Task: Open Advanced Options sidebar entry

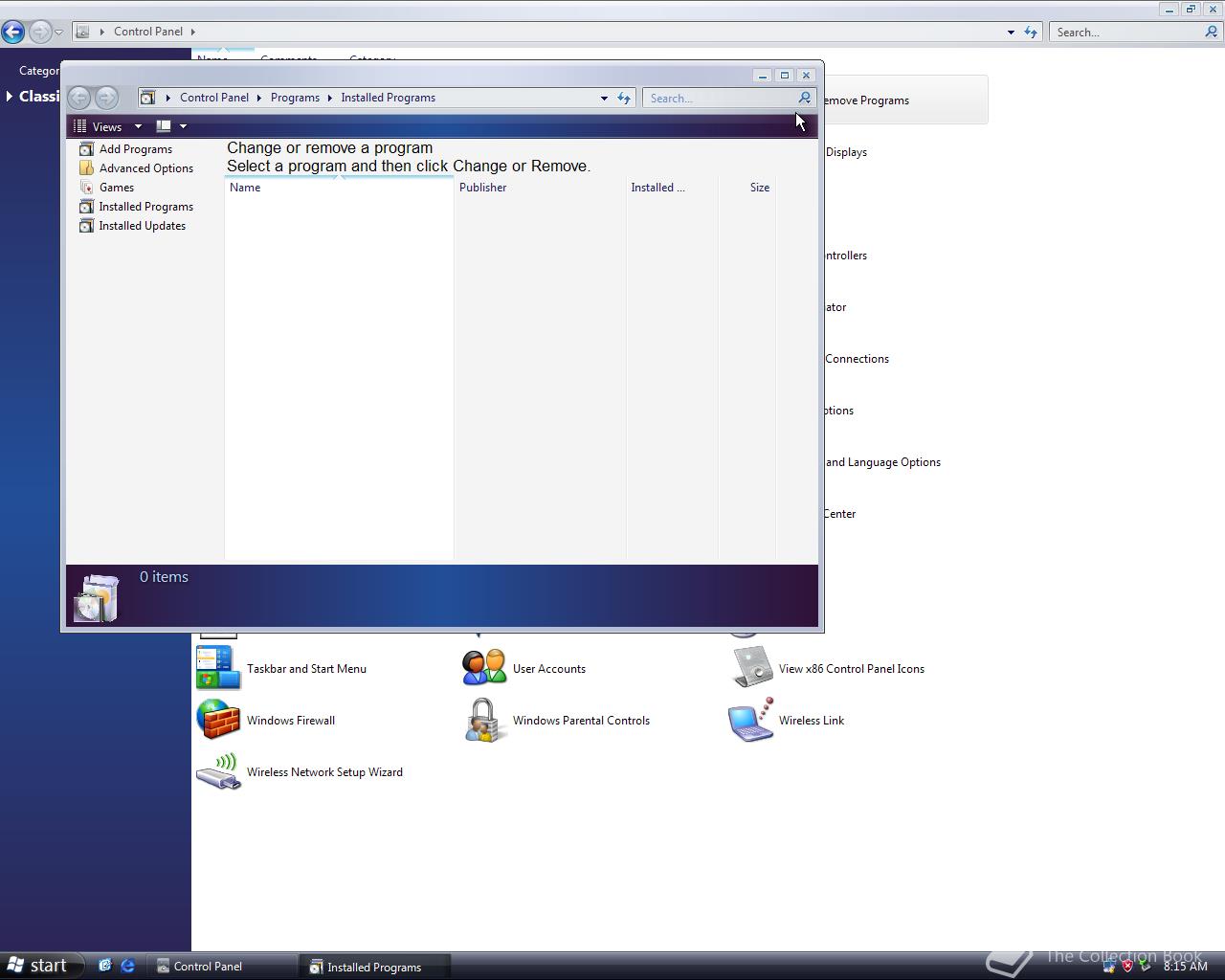Action: point(136,168)
